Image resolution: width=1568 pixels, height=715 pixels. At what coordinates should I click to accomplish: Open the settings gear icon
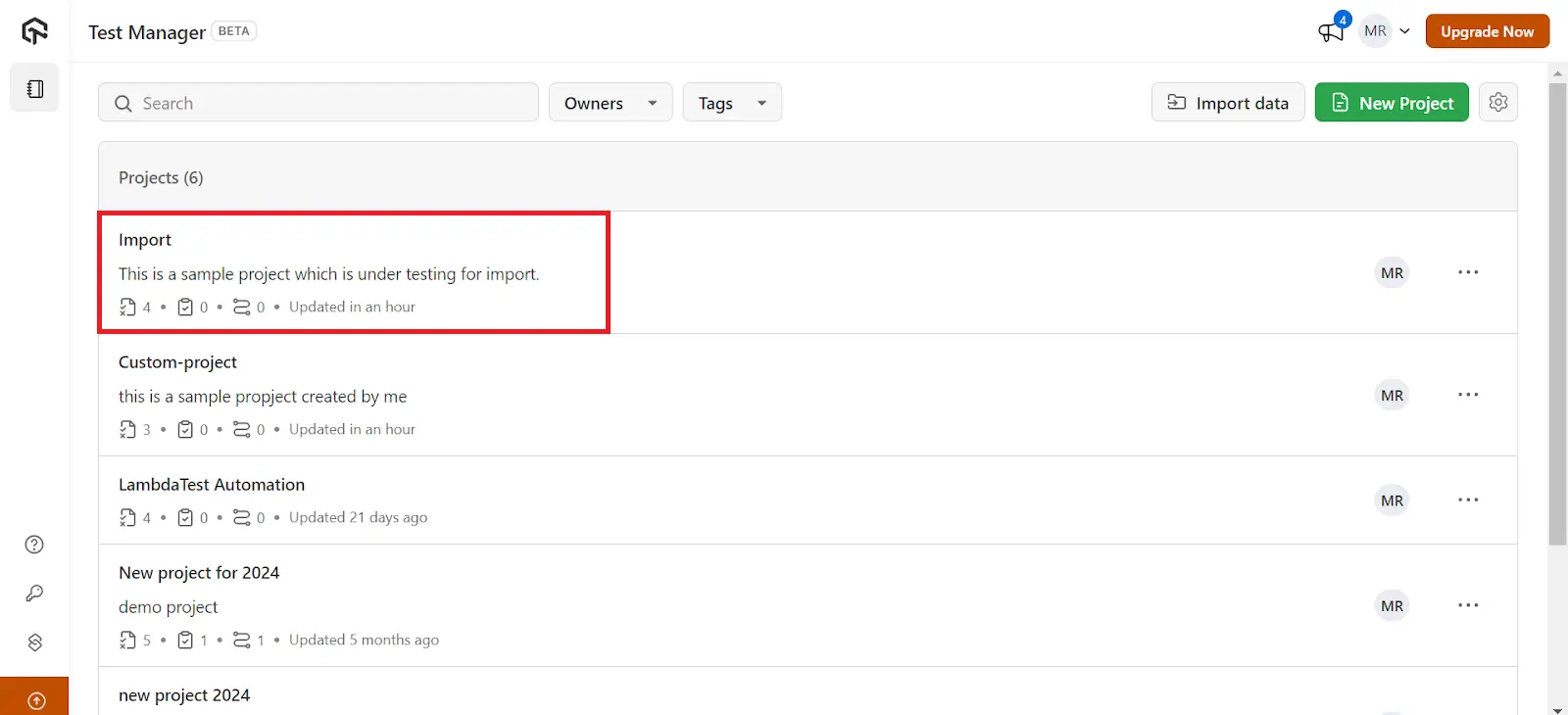click(x=1497, y=102)
